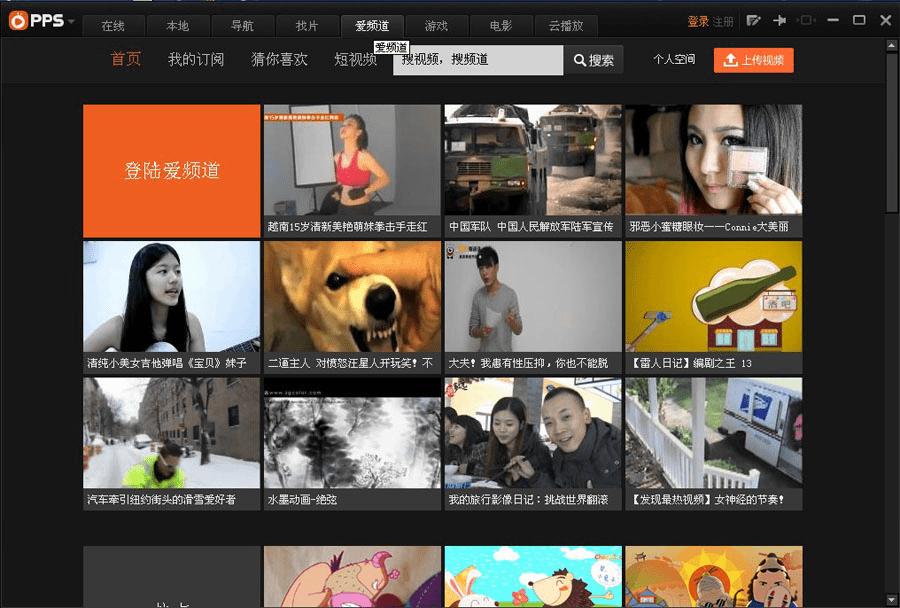Viewport: 900px width, 608px height.
Task: Open the cartoon hedgehog and rabbit thumbnail
Action: (x=533, y=576)
